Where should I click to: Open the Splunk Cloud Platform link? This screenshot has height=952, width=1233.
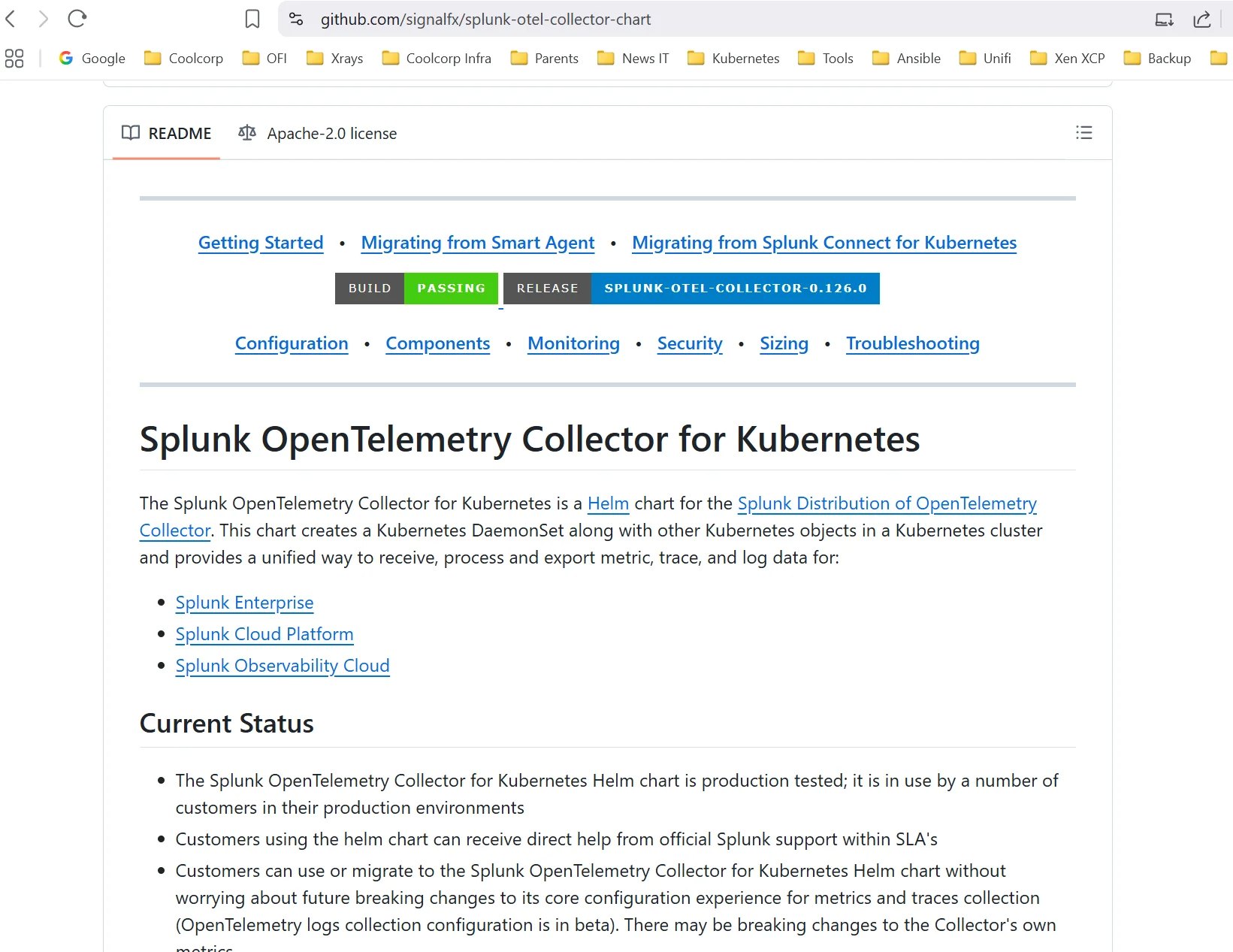[264, 634]
